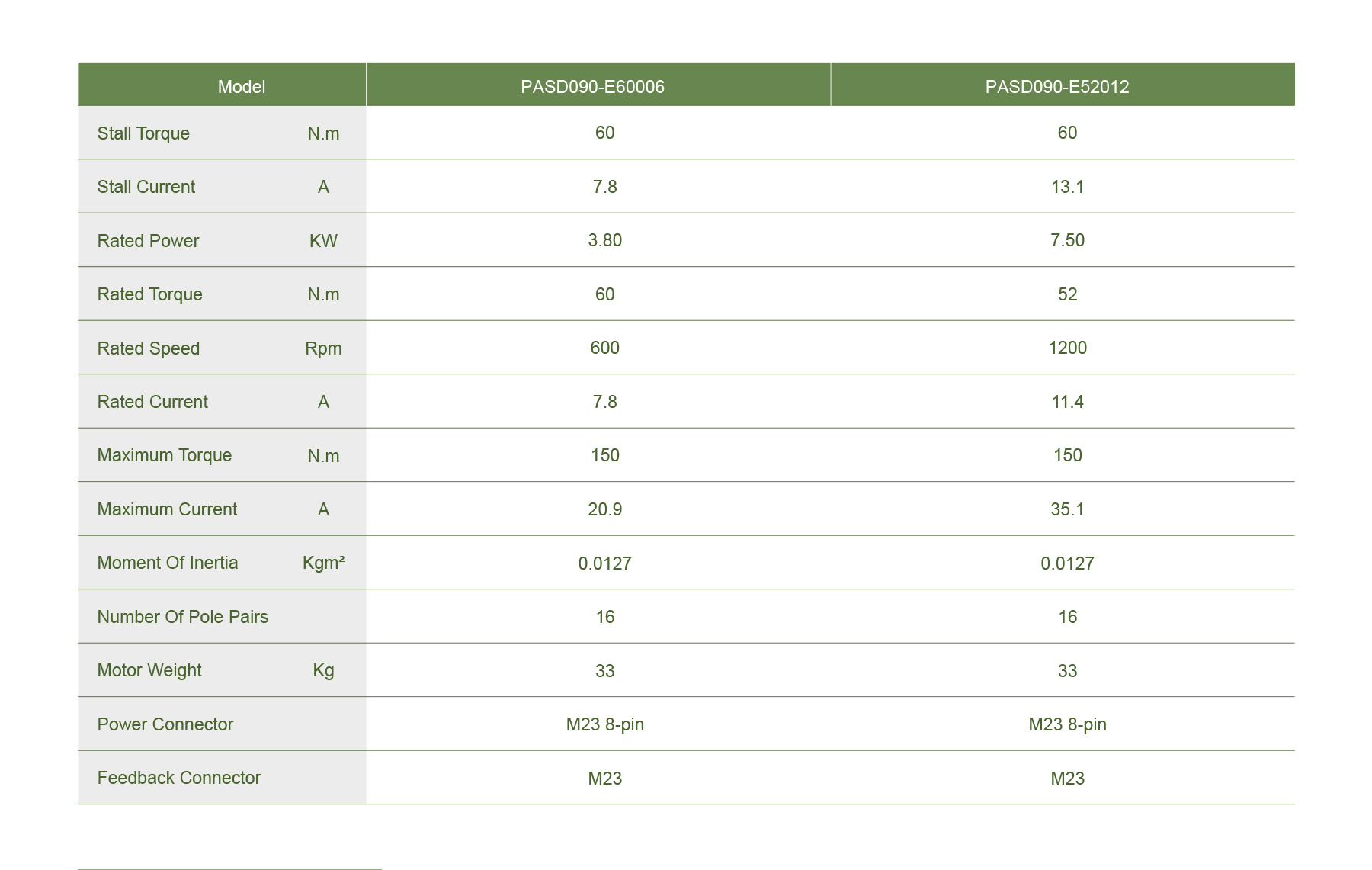Click the Stall Torque row label
The width and height of the screenshot is (1372, 870).
pos(143,133)
